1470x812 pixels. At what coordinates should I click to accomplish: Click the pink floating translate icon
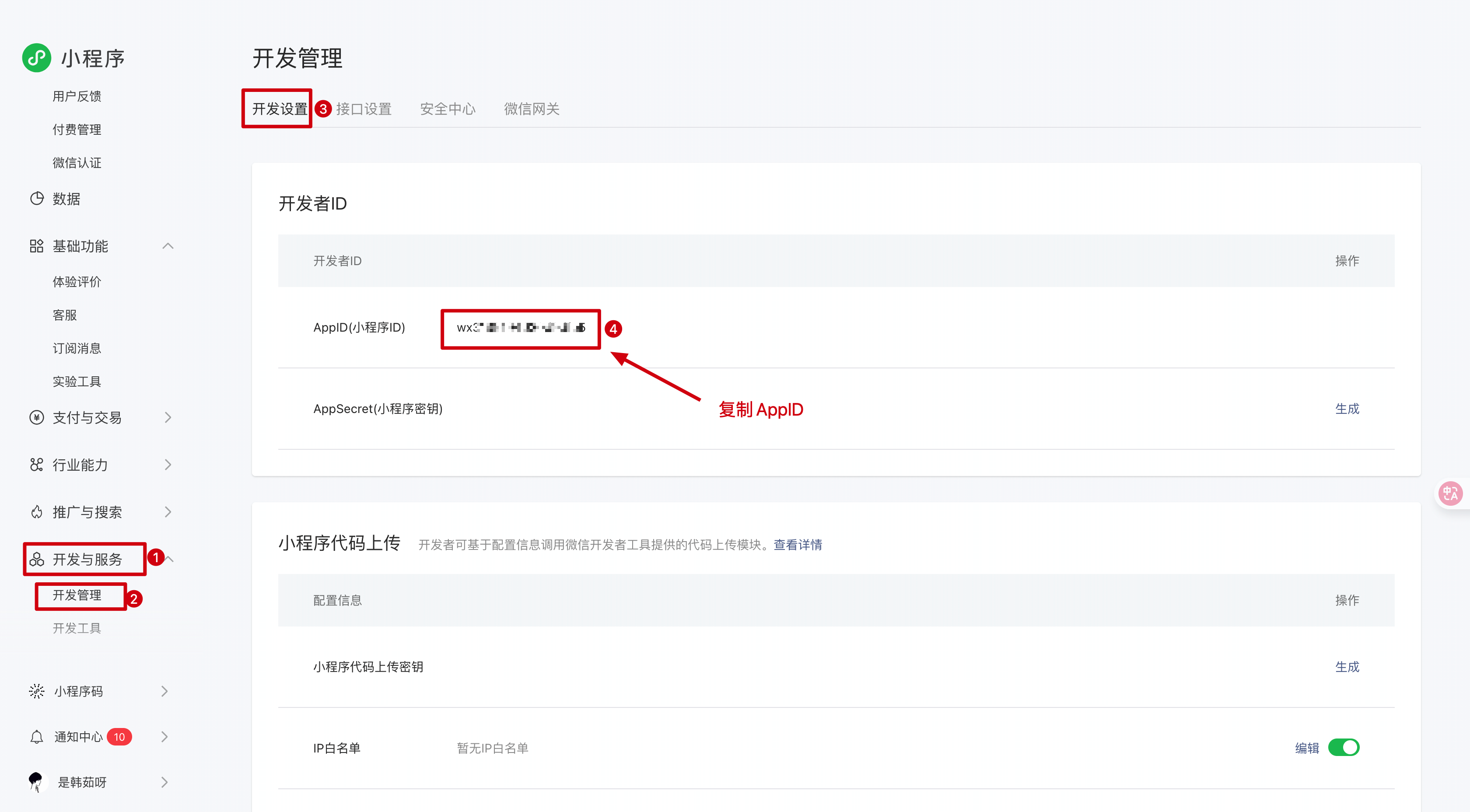point(1450,493)
